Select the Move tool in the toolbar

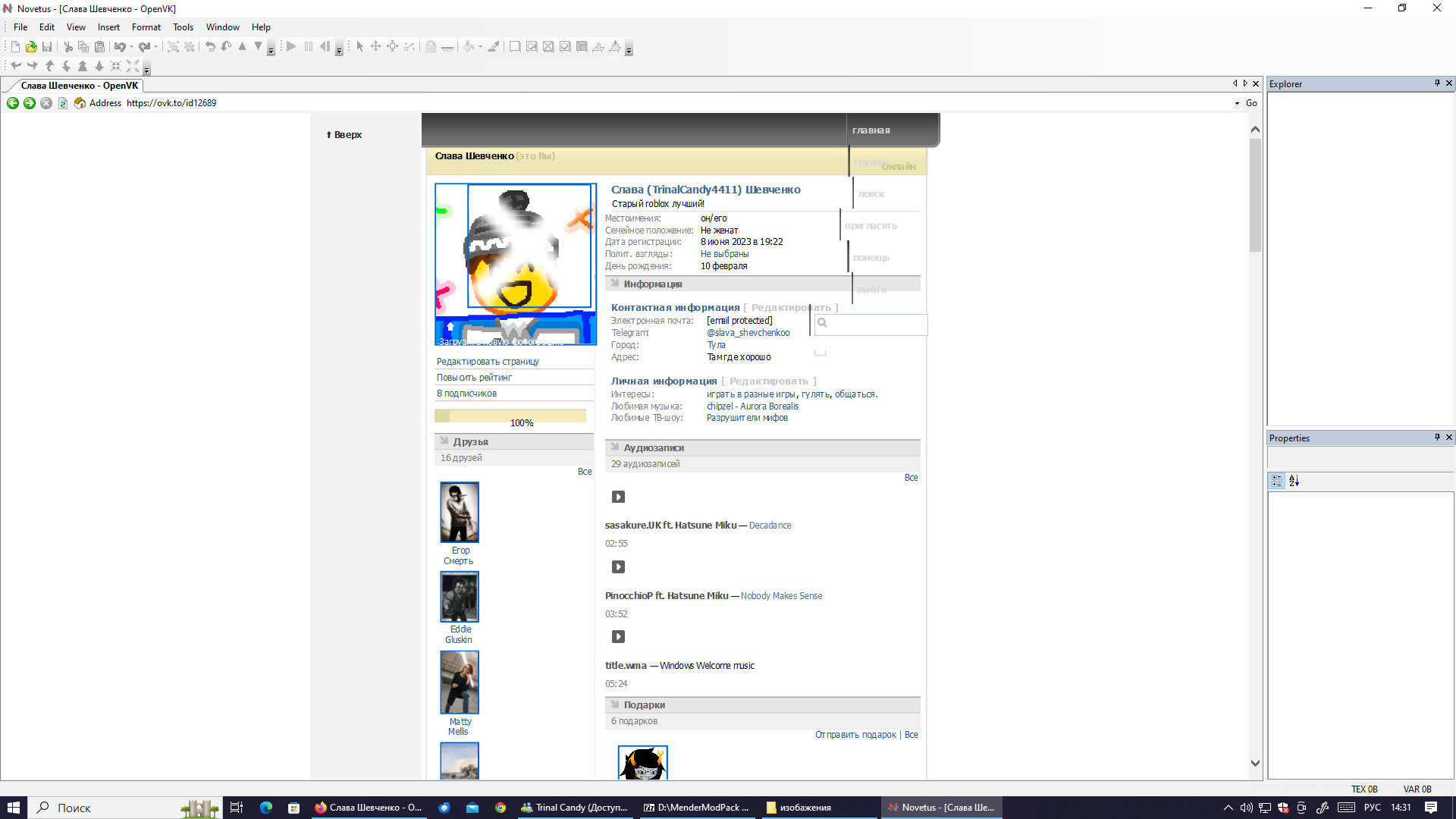point(376,47)
